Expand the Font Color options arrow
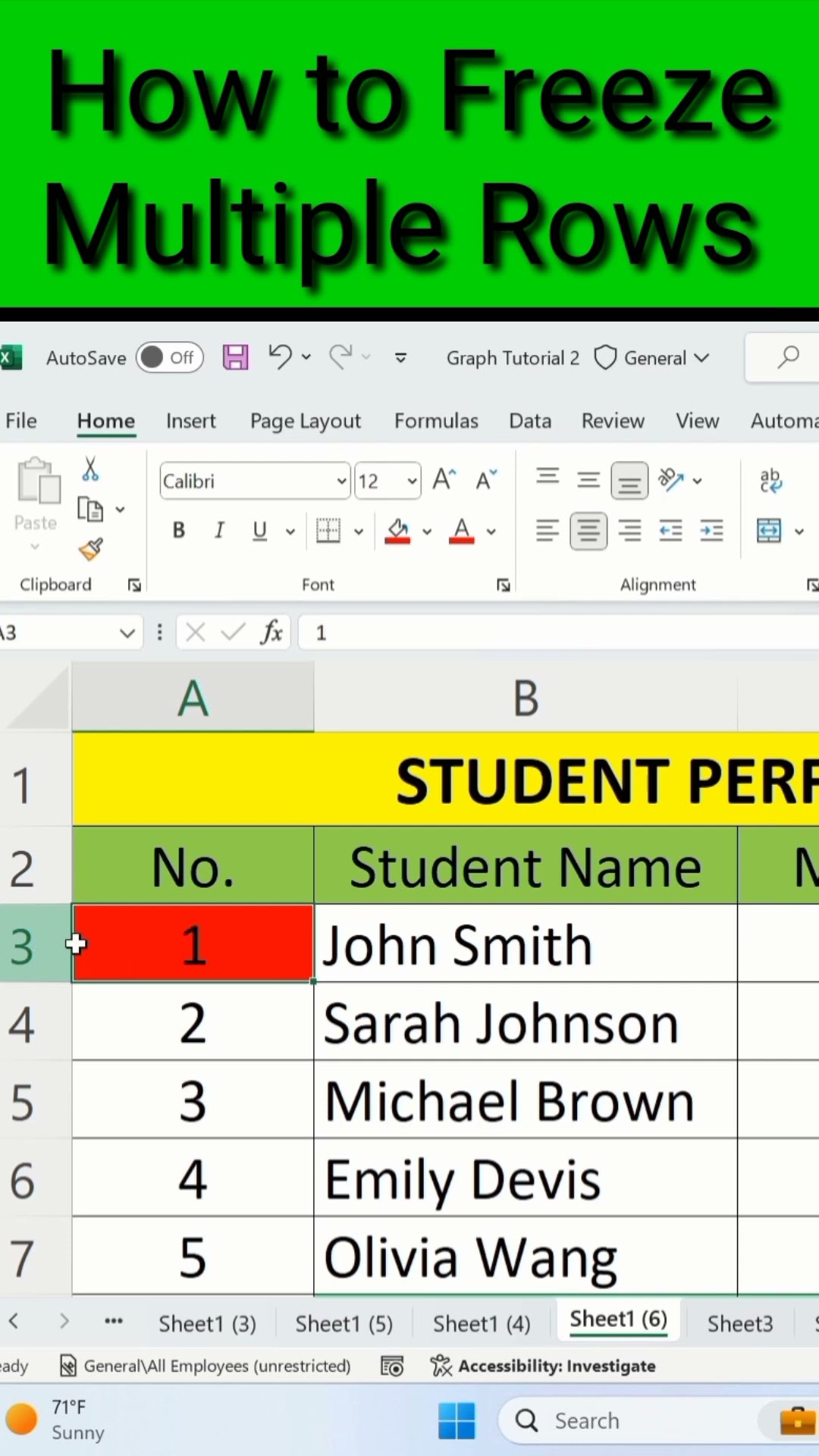The height and width of the screenshot is (1456, 819). [x=491, y=532]
